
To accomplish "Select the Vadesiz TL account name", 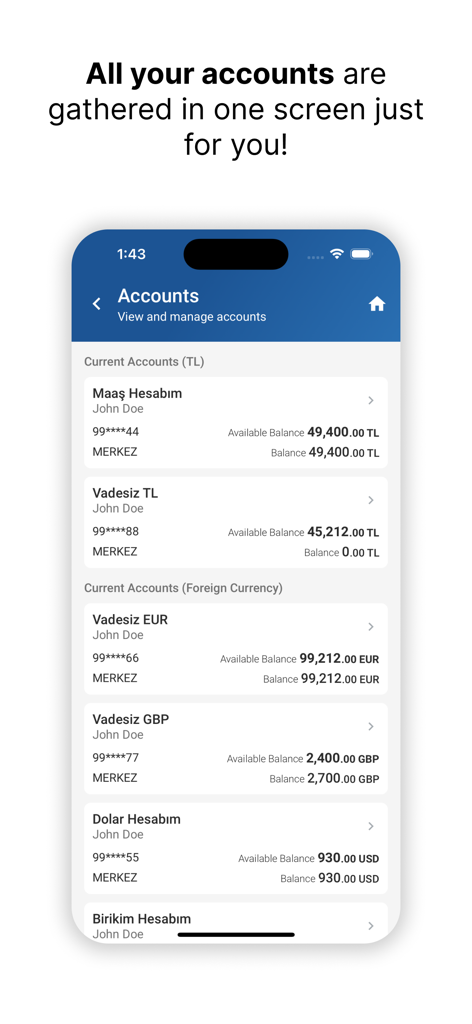I will (125, 493).
